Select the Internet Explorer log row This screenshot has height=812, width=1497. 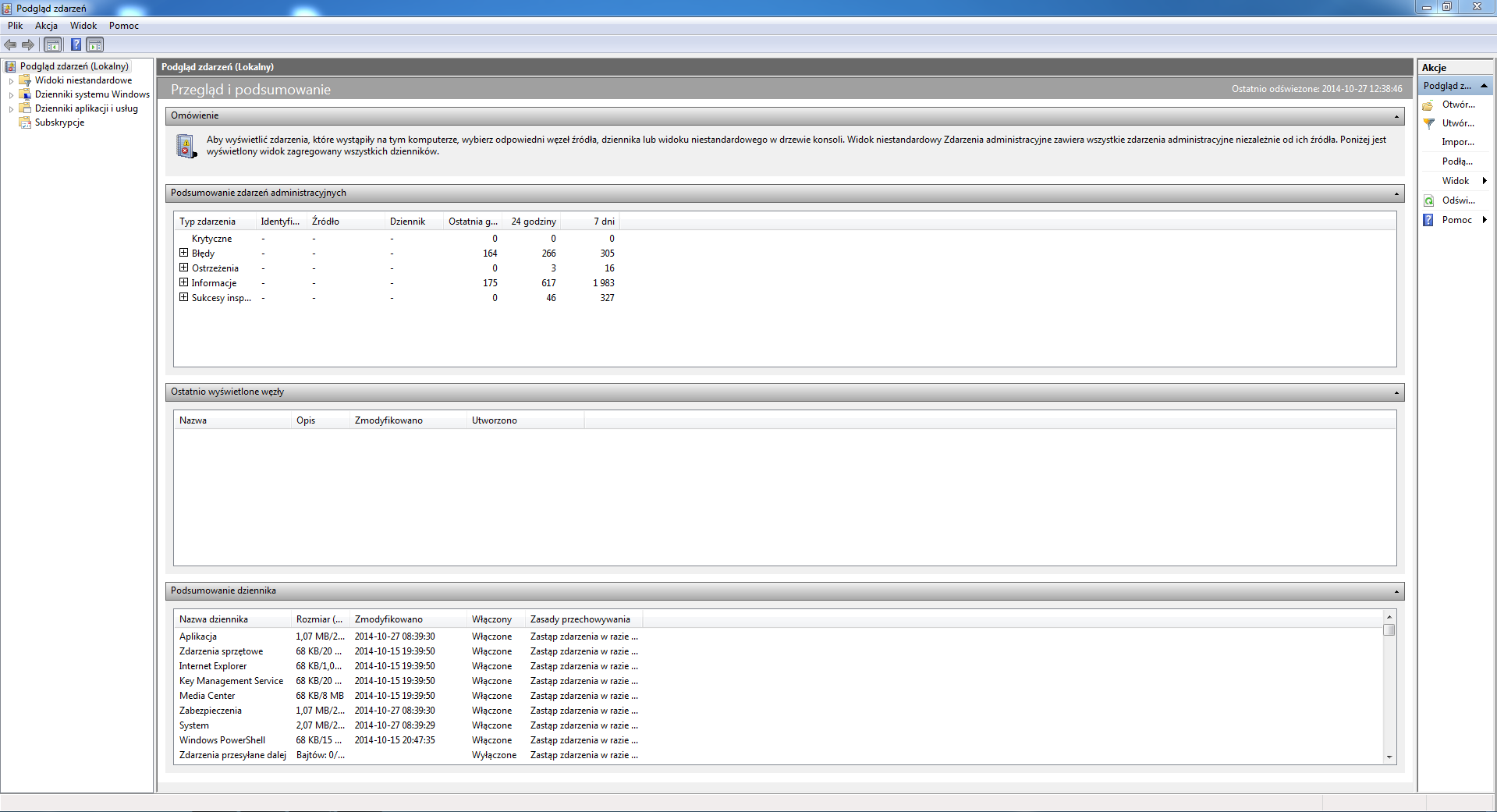point(409,666)
